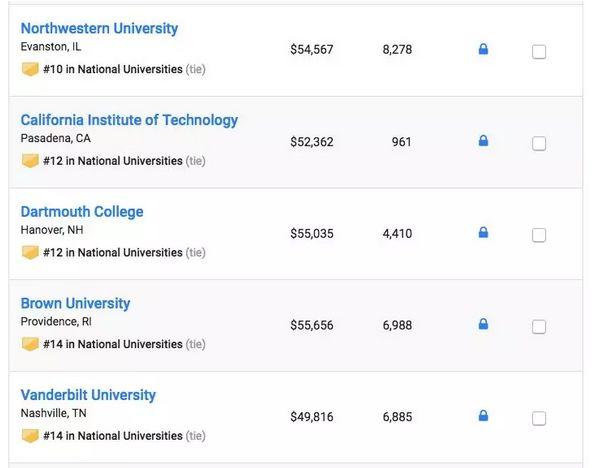
Task: Open the Northwestern University link
Action: [99, 28]
